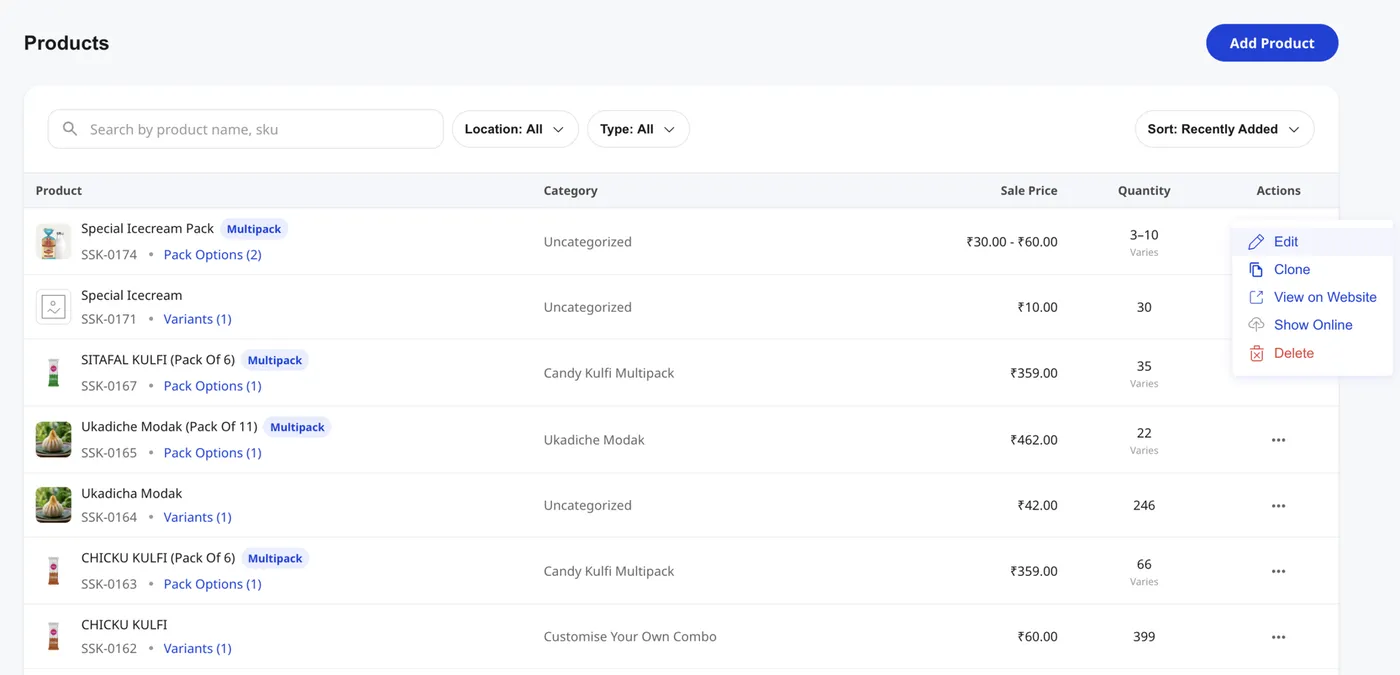Click the Add Product button
The width and height of the screenshot is (1400, 675).
[x=1272, y=43]
